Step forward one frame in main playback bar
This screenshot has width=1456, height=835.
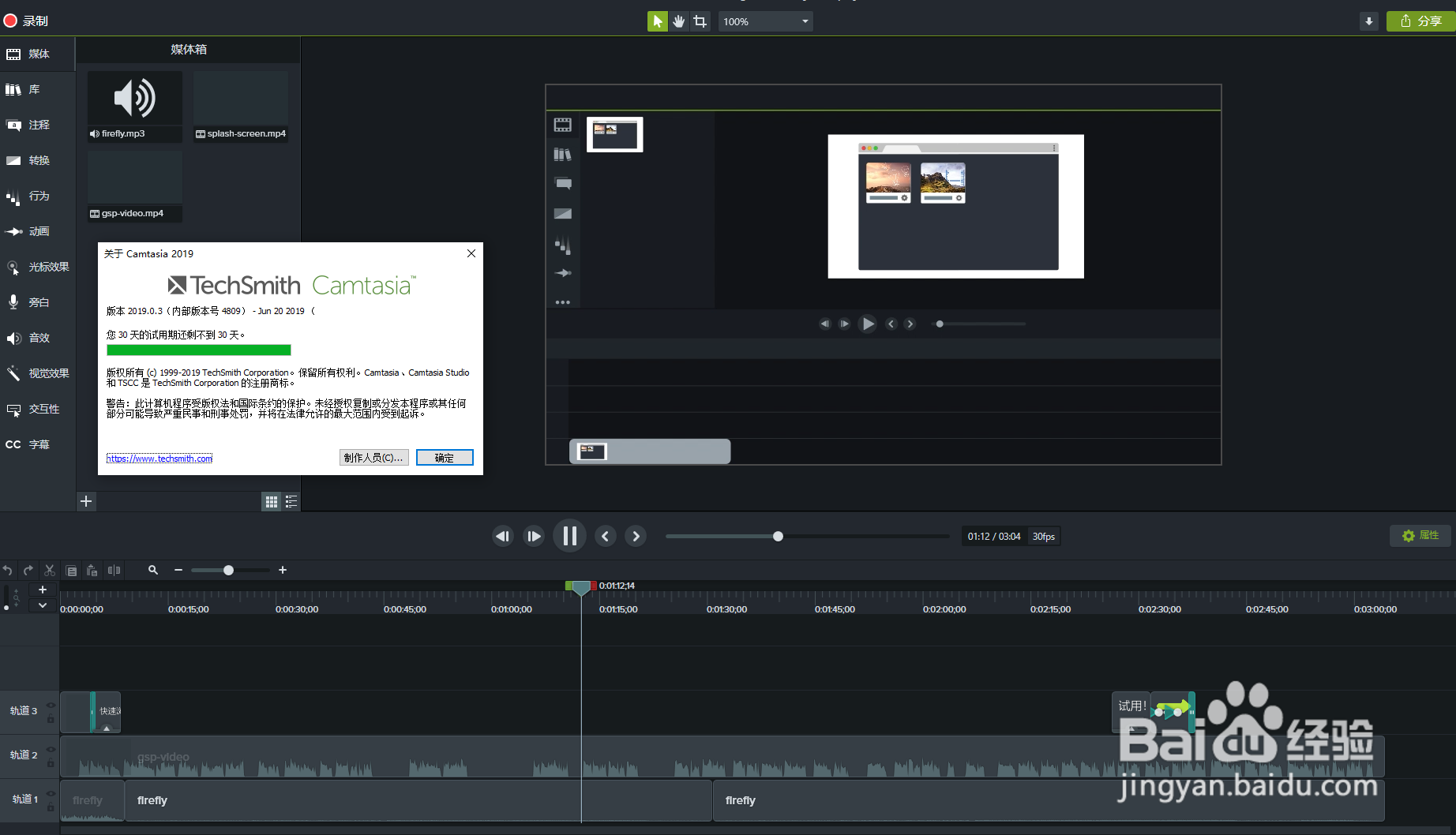(534, 537)
